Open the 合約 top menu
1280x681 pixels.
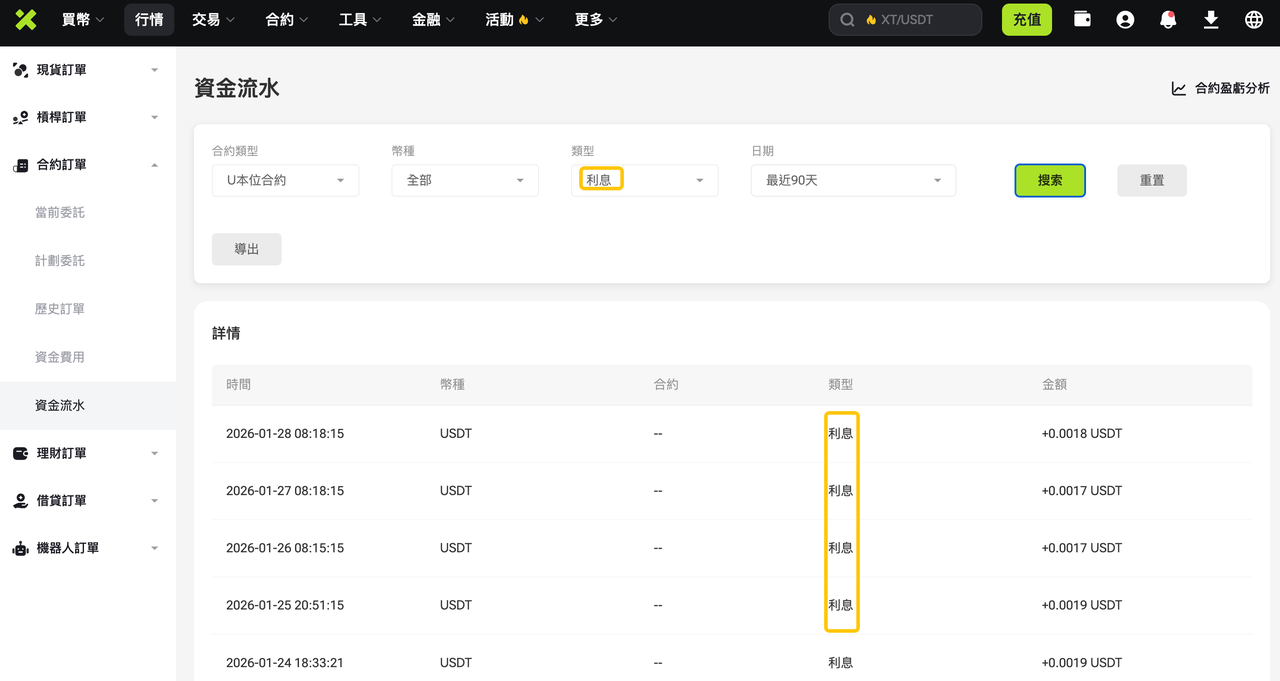[x=287, y=19]
